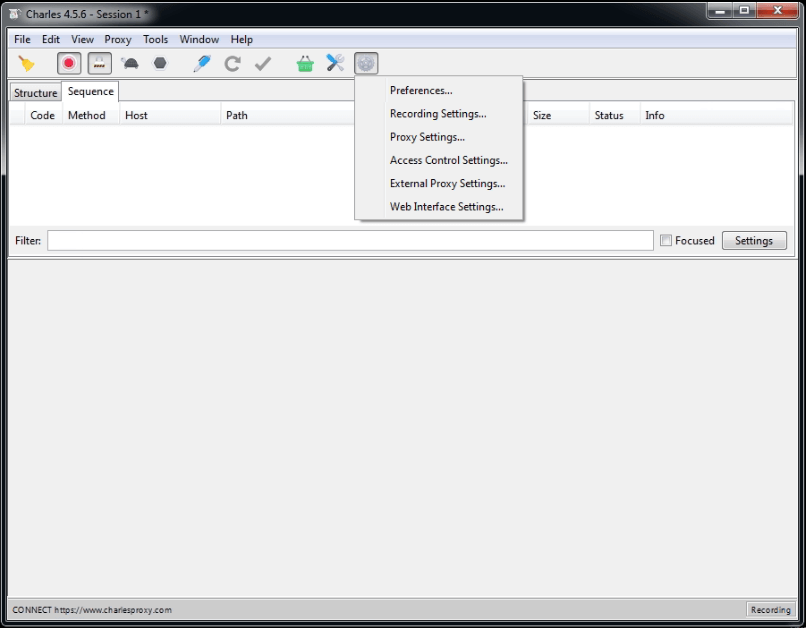Enable the Focused checkbox
The height and width of the screenshot is (628, 806).
pos(666,240)
